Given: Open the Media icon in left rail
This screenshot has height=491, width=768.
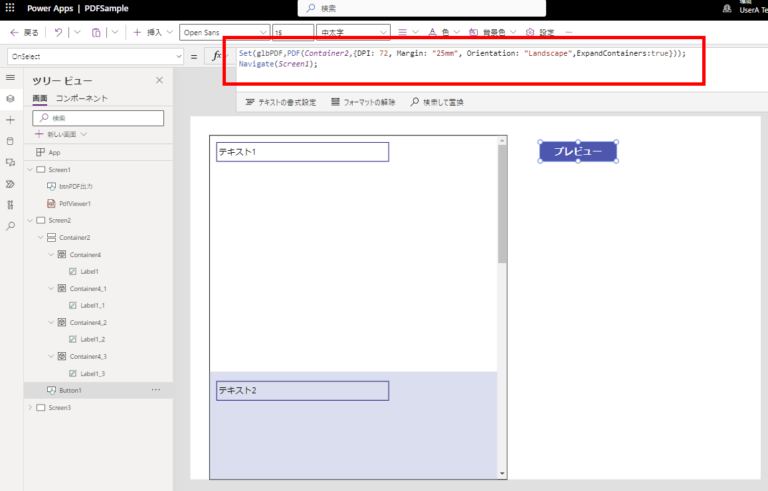Looking at the screenshot, I should [10, 162].
